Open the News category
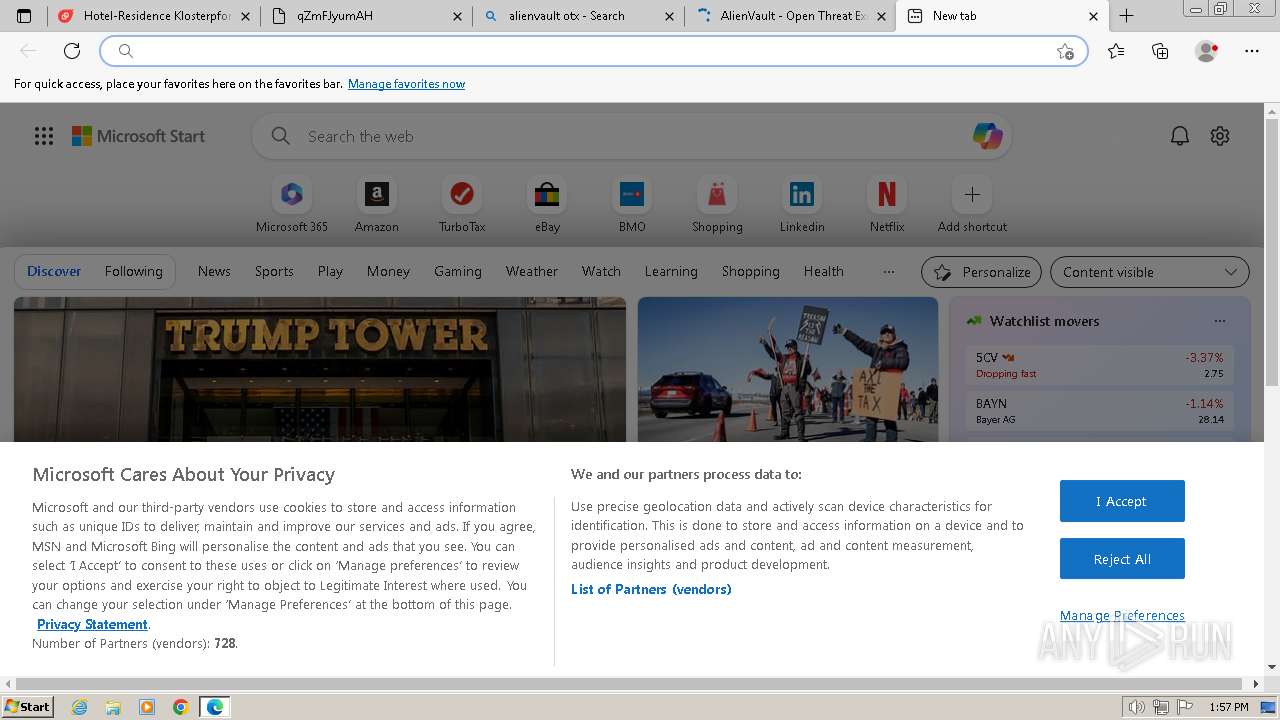 point(214,271)
